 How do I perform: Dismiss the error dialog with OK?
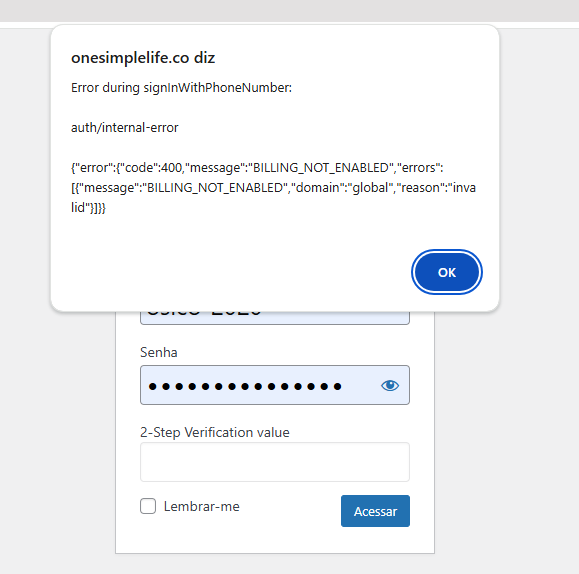point(446,272)
